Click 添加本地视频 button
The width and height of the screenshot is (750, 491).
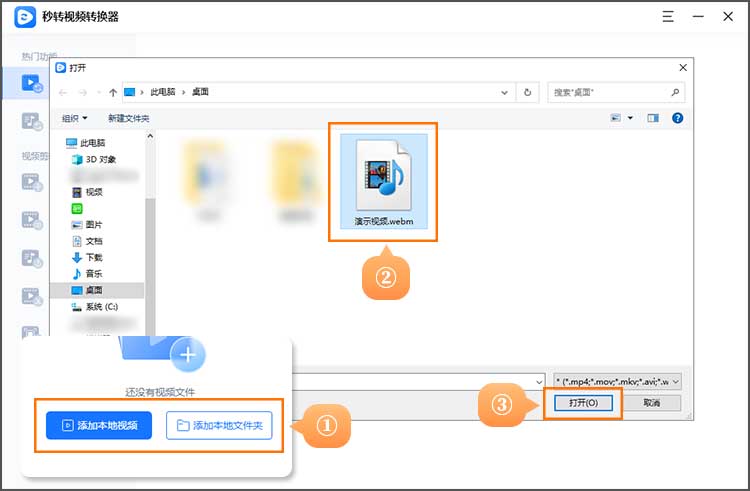coord(98,425)
